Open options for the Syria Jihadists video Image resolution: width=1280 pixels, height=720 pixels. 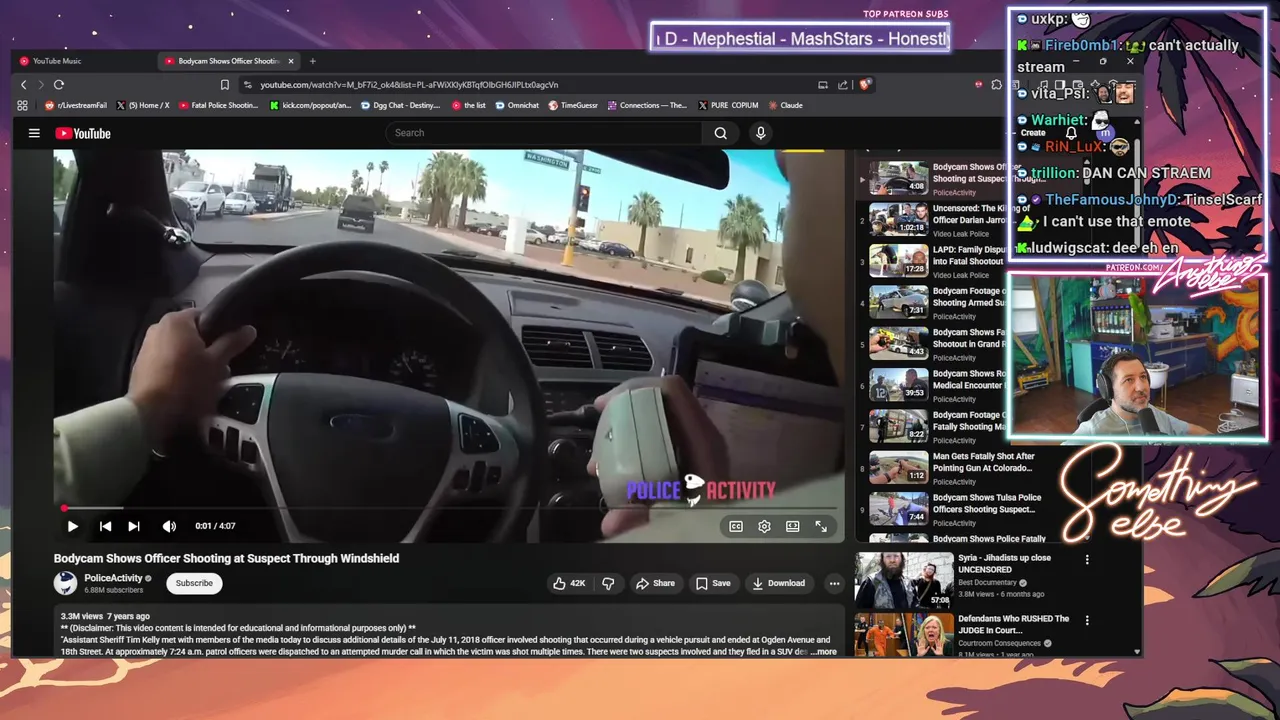(x=1087, y=560)
